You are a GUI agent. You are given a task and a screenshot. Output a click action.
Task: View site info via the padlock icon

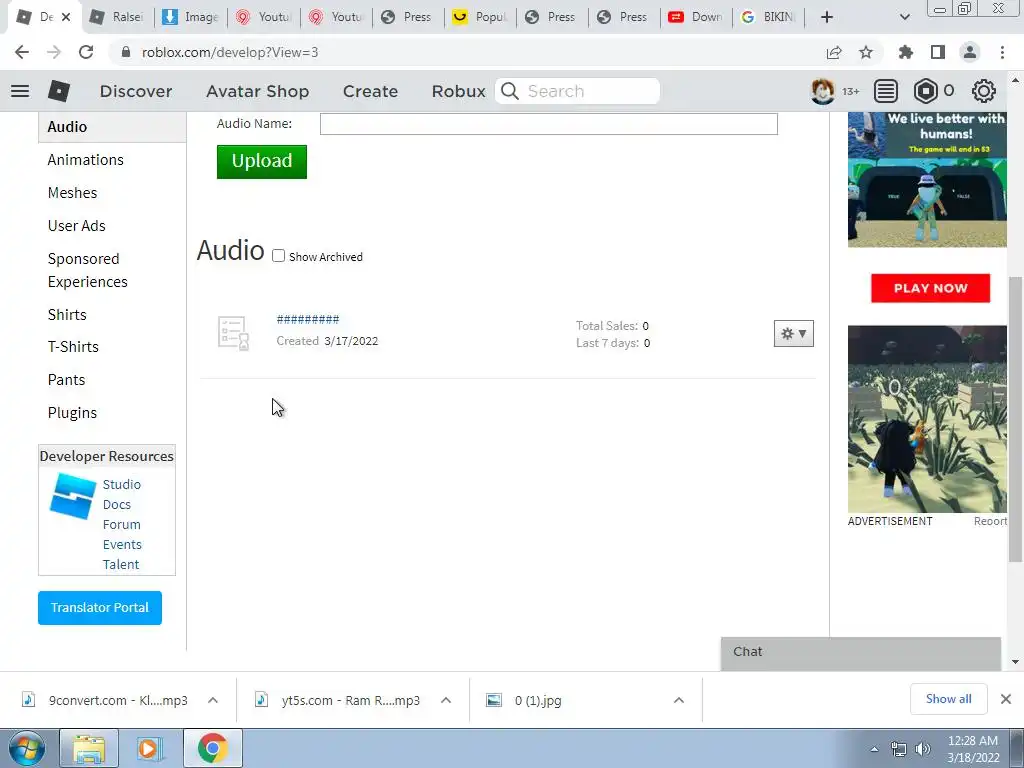click(126, 52)
